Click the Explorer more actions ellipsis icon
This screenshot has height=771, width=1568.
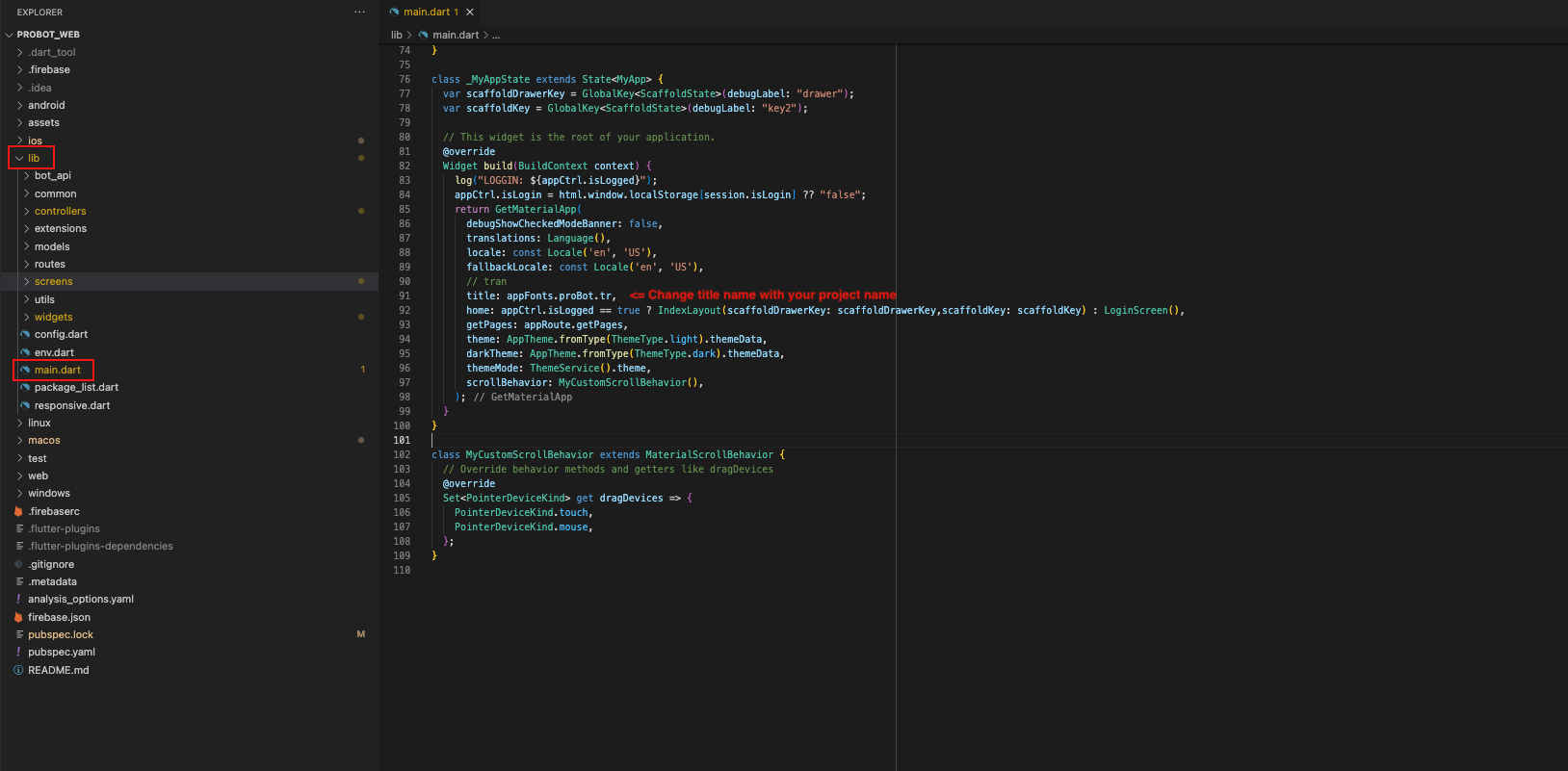(x=359, y=13)
